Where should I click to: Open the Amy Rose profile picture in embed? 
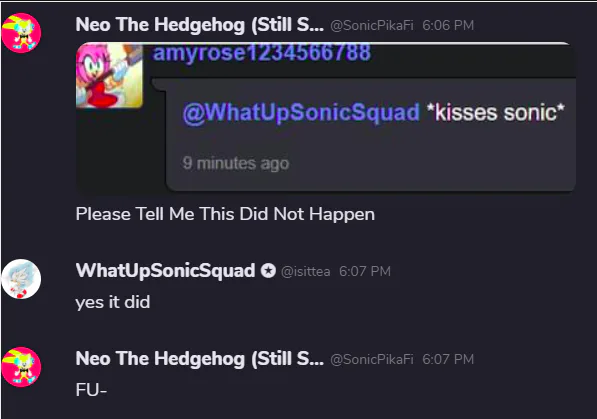point(109,76)
